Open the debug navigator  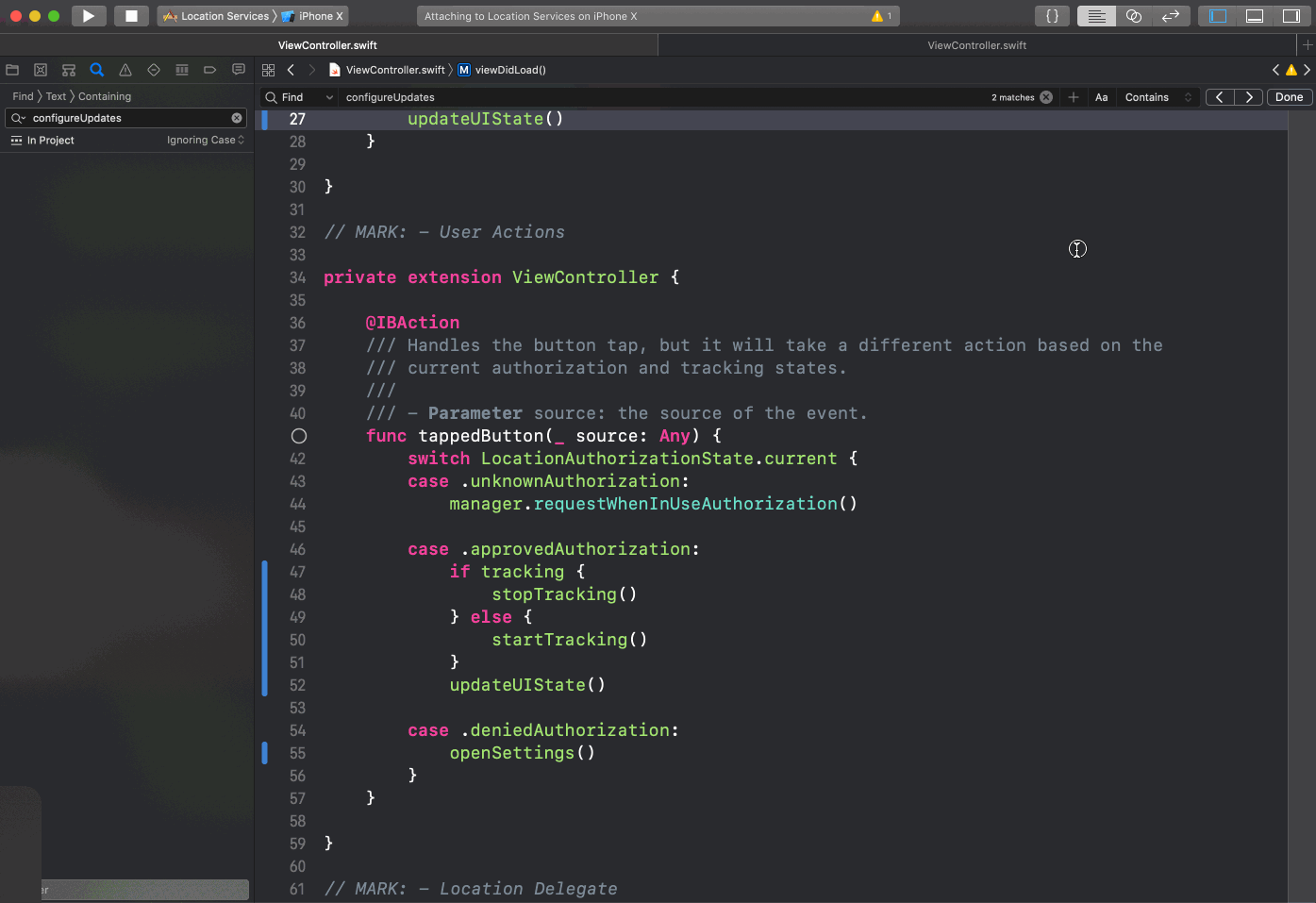point(182,70)
